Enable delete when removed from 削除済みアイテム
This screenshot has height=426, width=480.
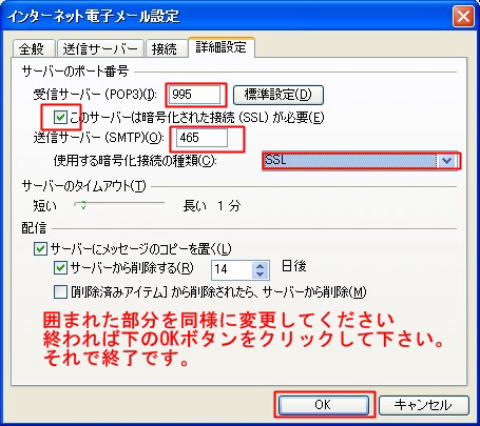60,292
